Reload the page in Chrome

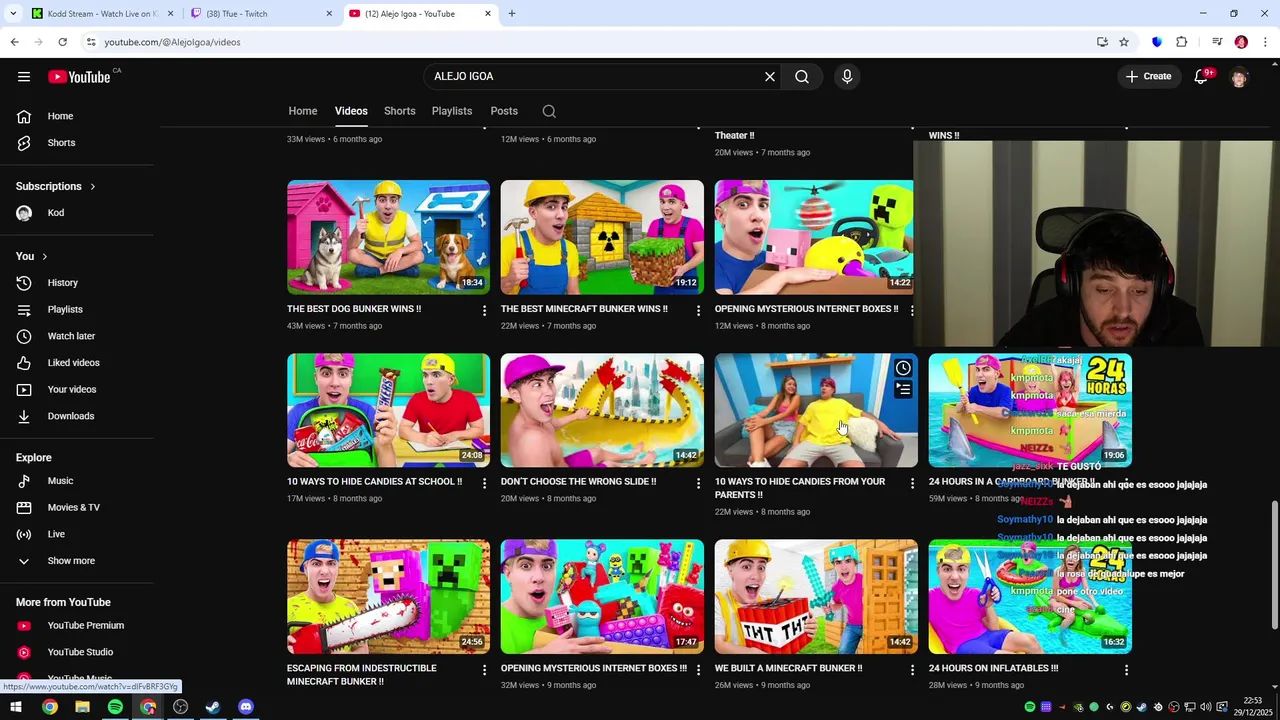pos(62,42)
